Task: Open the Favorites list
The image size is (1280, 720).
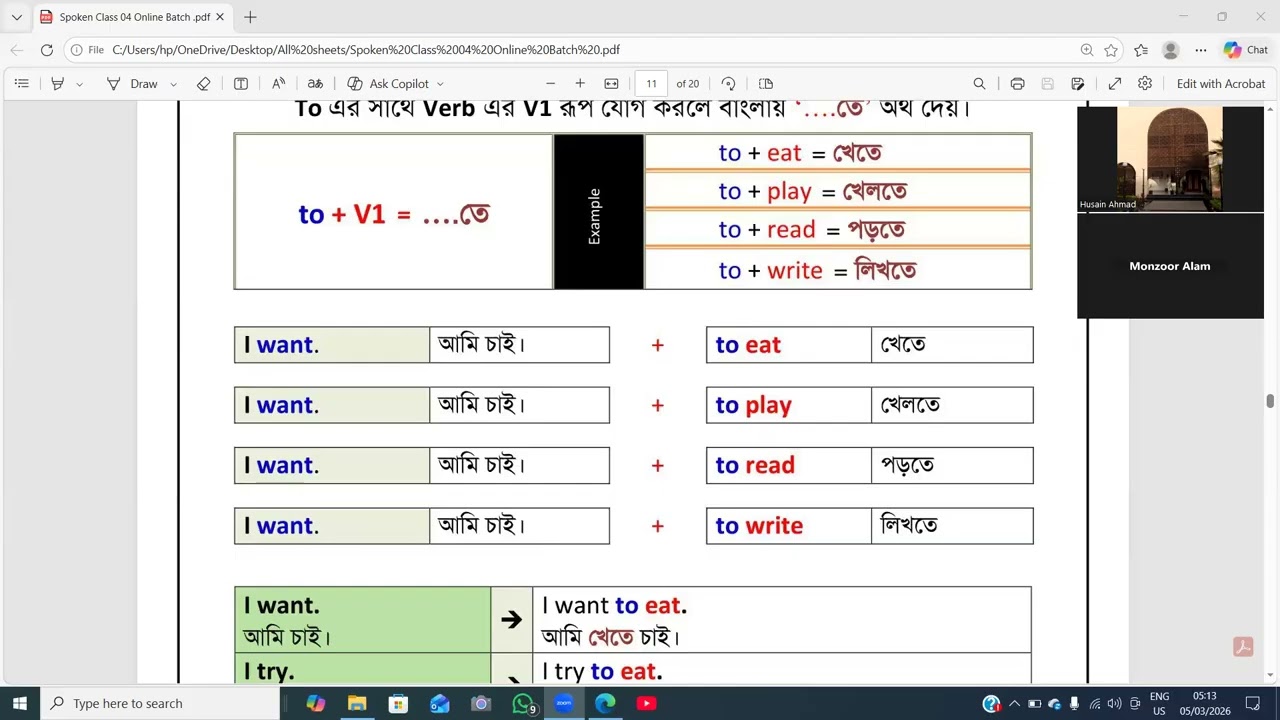Action: [x=1141, y=50]
